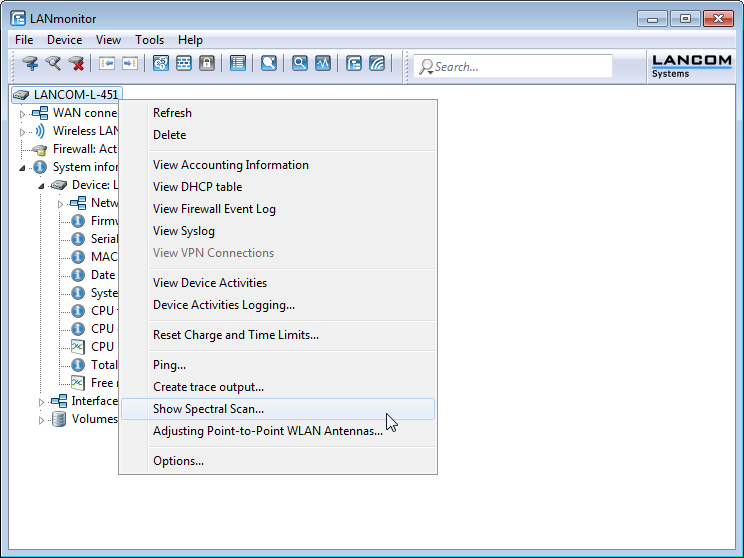
Task: Collapse the System information tree node
Action: click(x=22, y=168)
